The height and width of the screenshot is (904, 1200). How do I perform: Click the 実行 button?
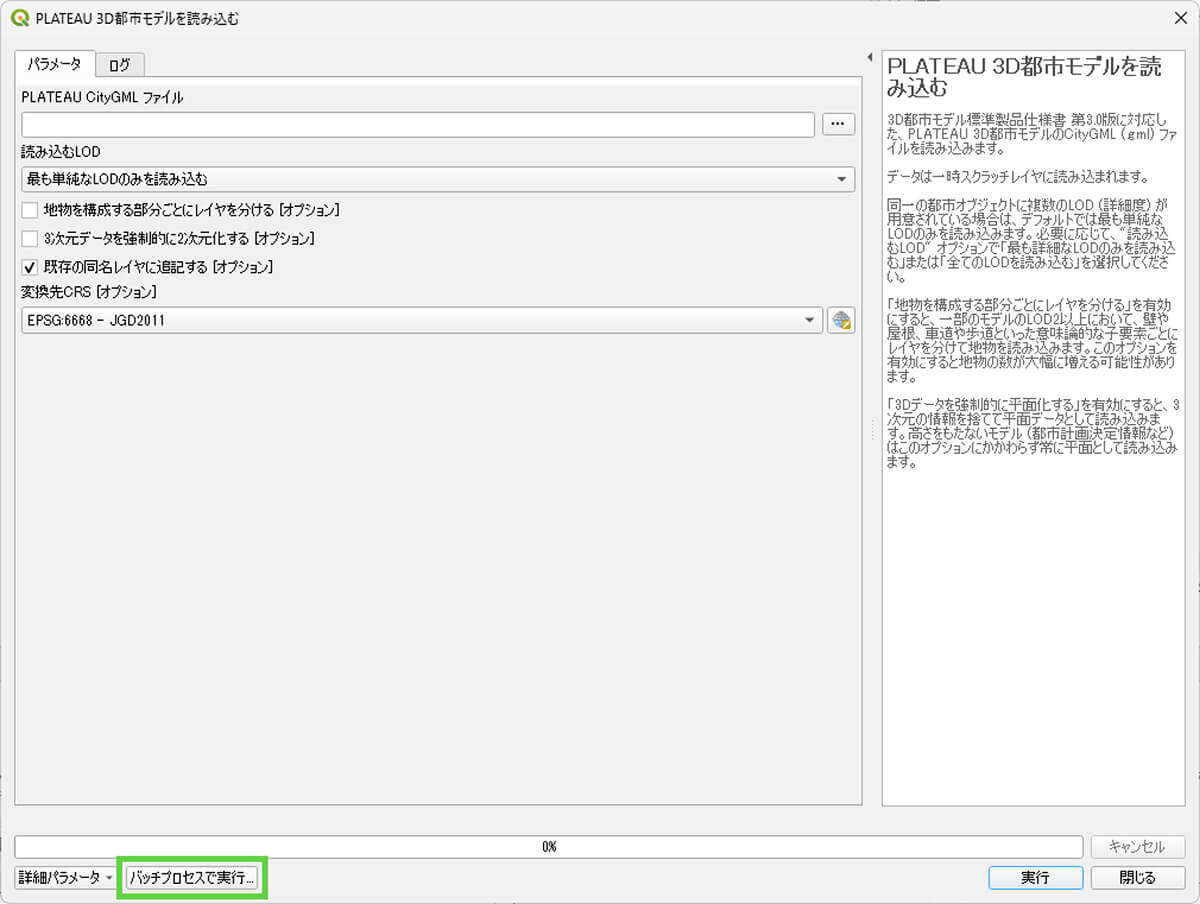[1035, 877]
